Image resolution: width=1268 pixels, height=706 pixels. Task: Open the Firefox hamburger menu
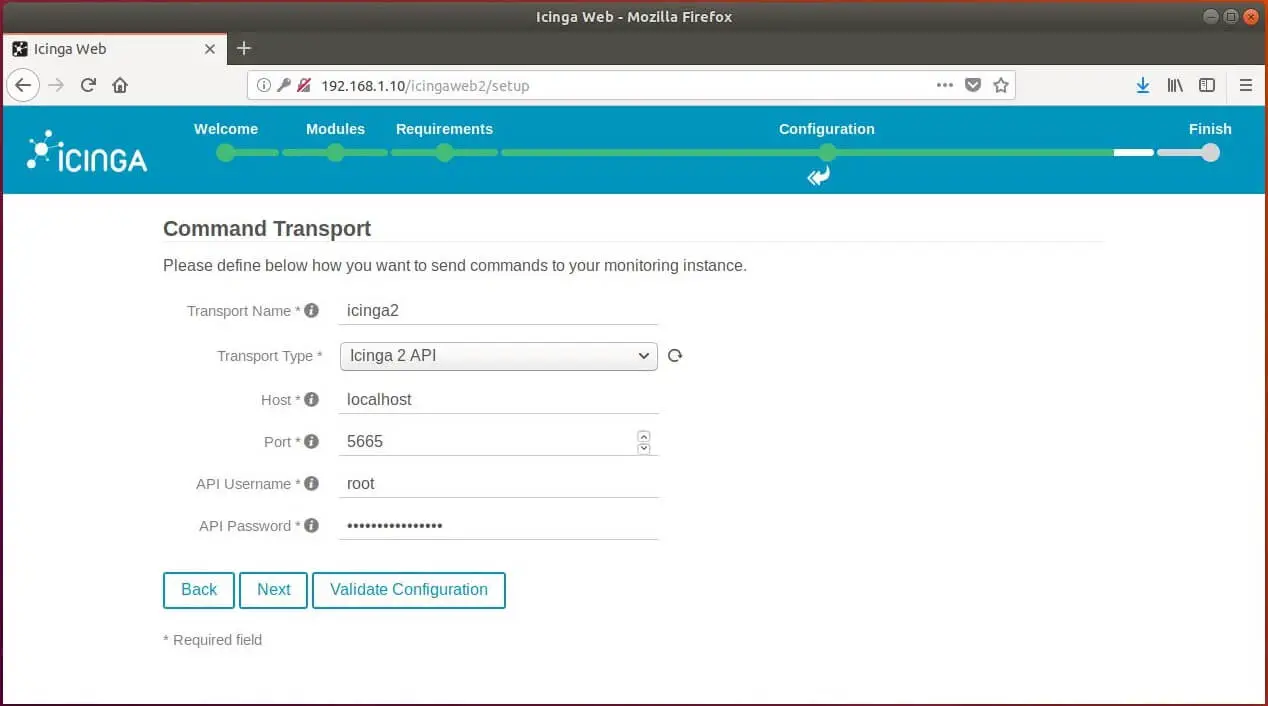point(1246,85)
